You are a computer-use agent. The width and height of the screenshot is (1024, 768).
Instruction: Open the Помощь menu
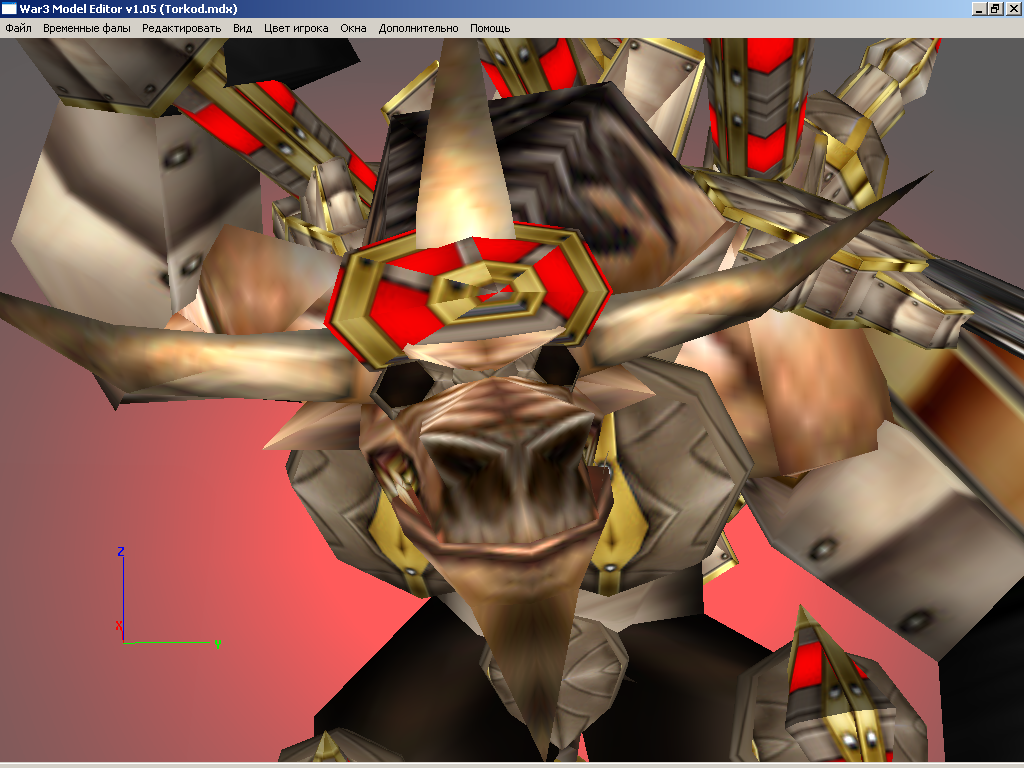pyautogui.click(x=490, y=28)
